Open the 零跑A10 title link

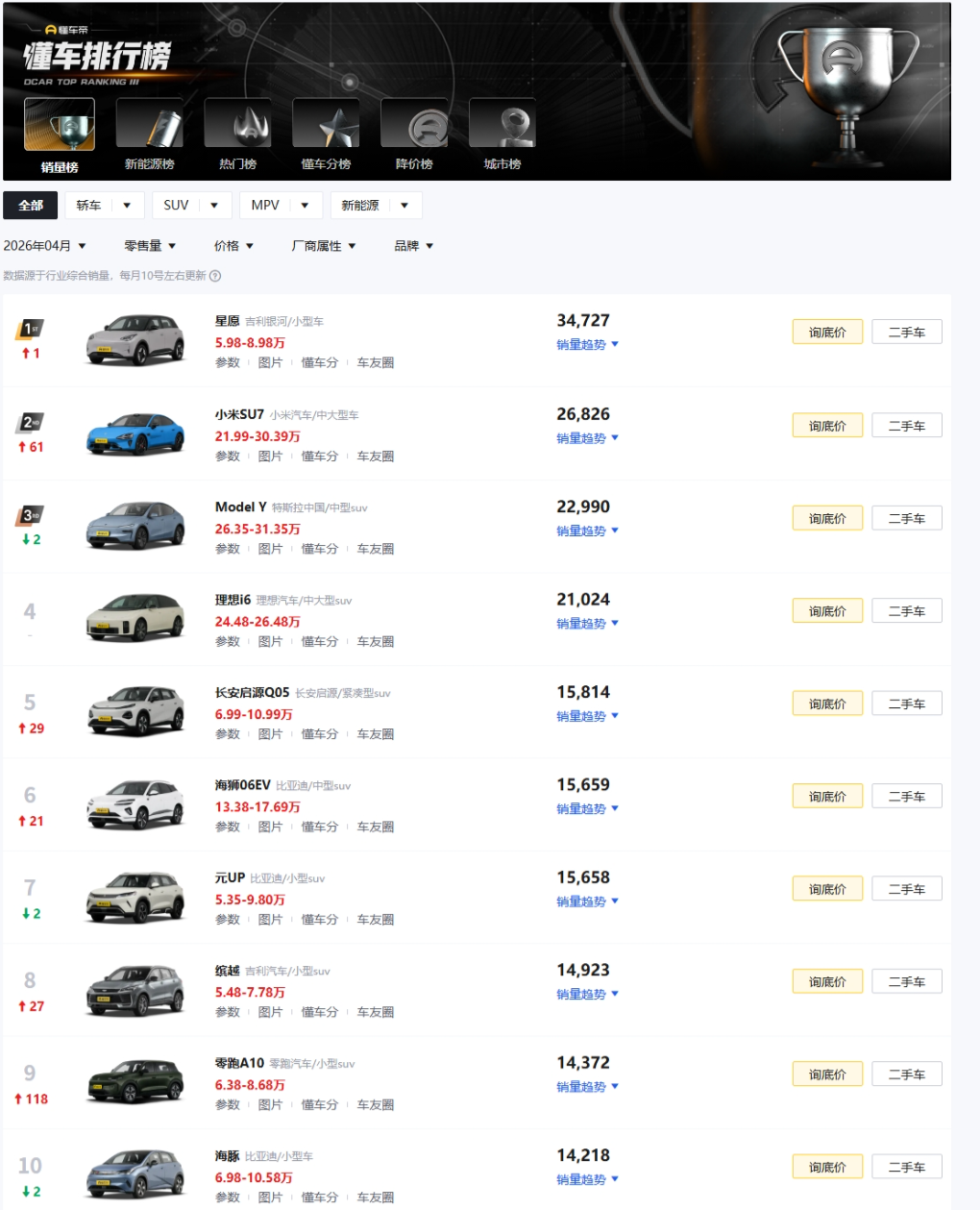(x=239, y=1063)
